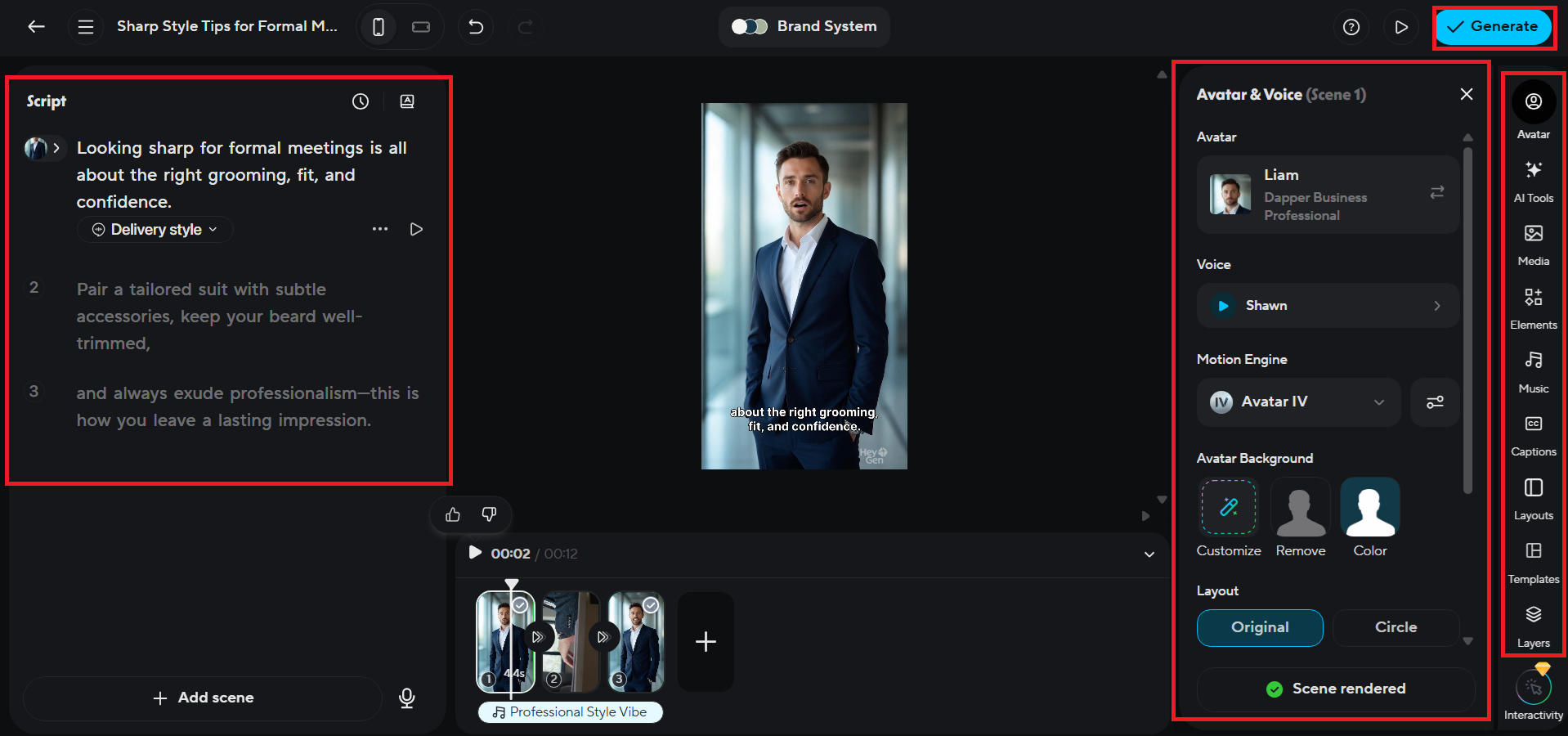Open the Layers sidebar tab
Screen dimensions: 1568x736
coord(1534,626)
